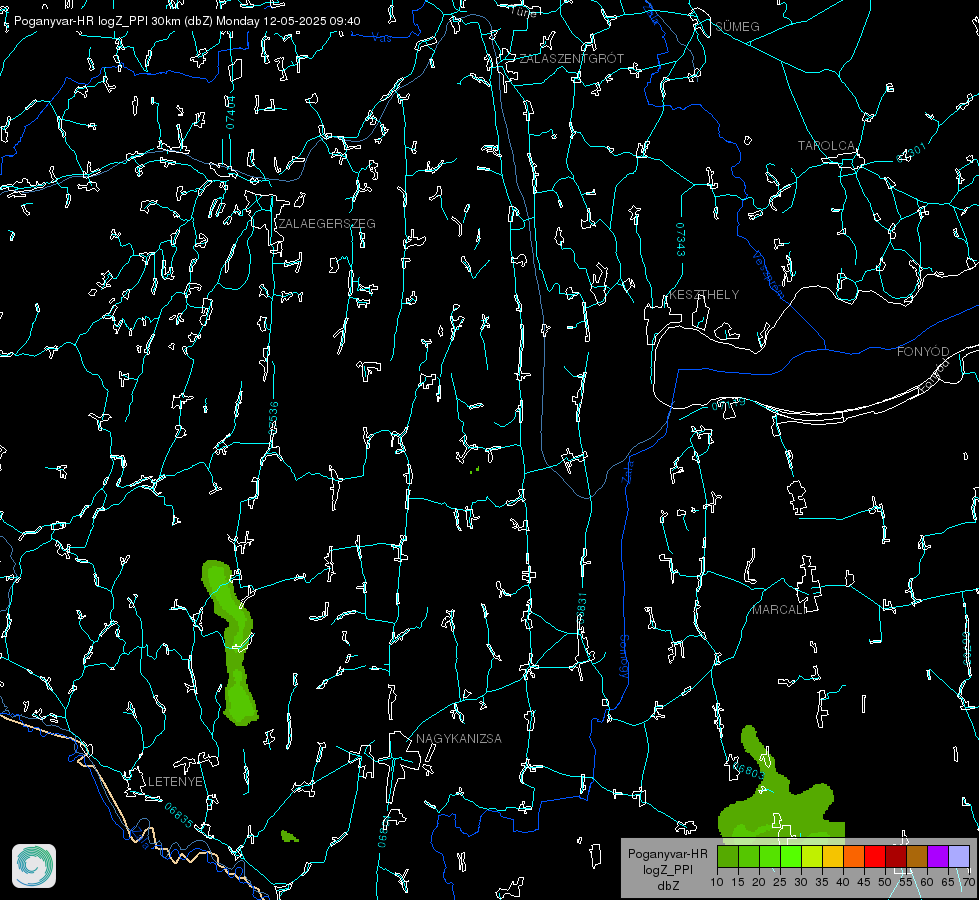Pick the 25-30 dBZ bright green swatch
This screenshot has height=900, width=979.
[791, 856]
